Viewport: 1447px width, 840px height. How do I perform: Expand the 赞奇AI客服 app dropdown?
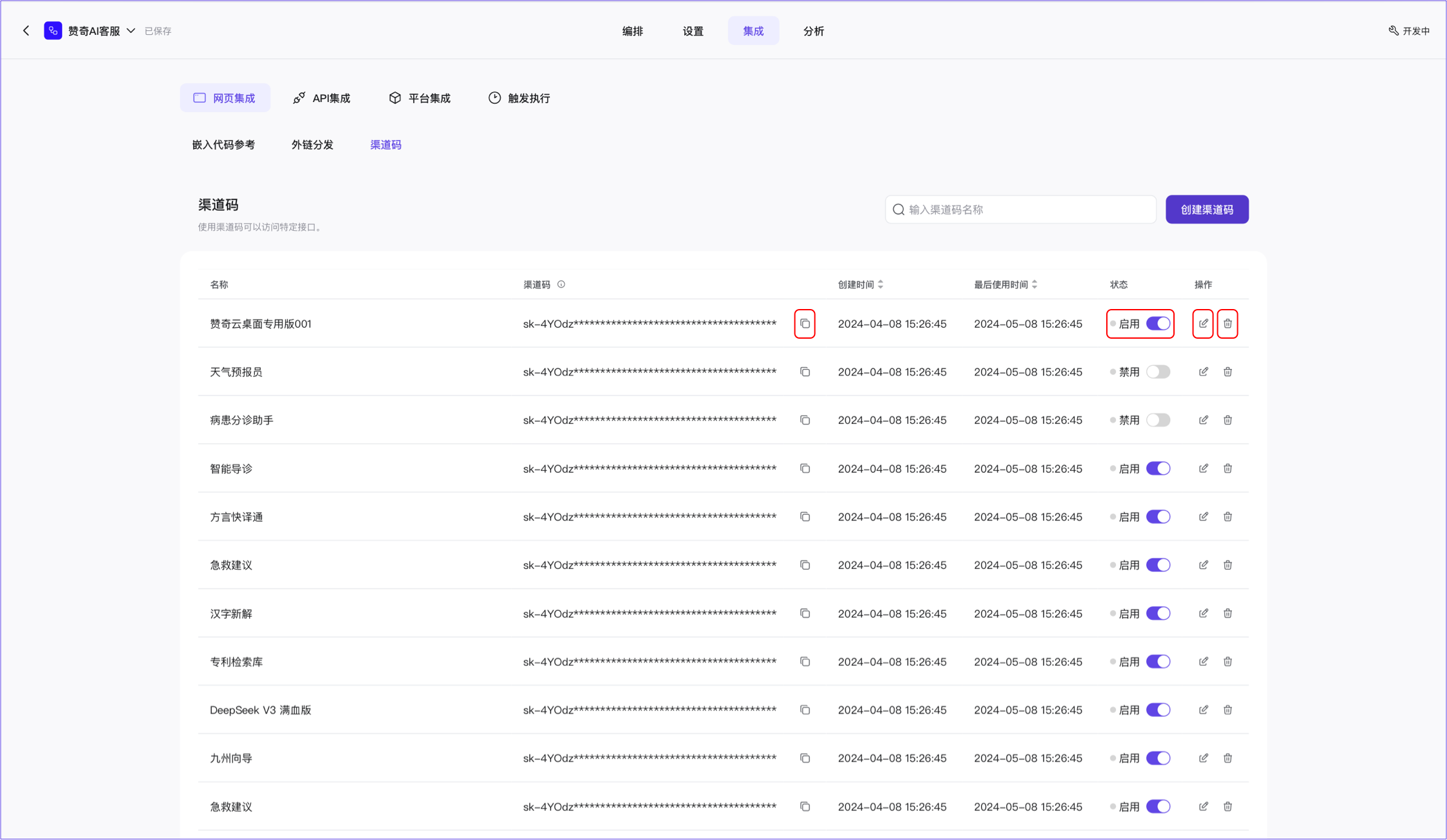[x=131, y=30]
